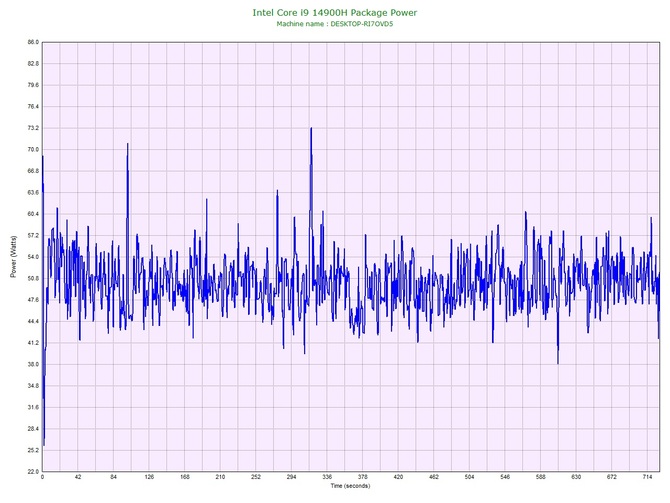Click the 504 tick on the time axis

pos(470,477)
